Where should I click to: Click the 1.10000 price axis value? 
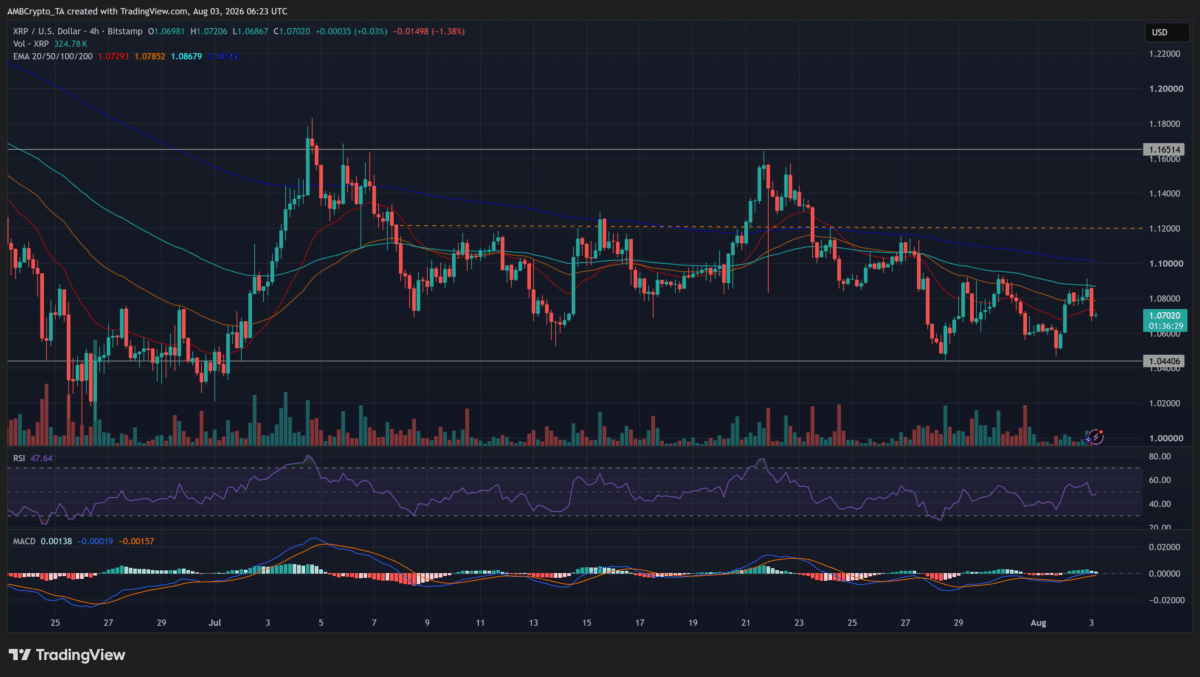(1167, 264)
